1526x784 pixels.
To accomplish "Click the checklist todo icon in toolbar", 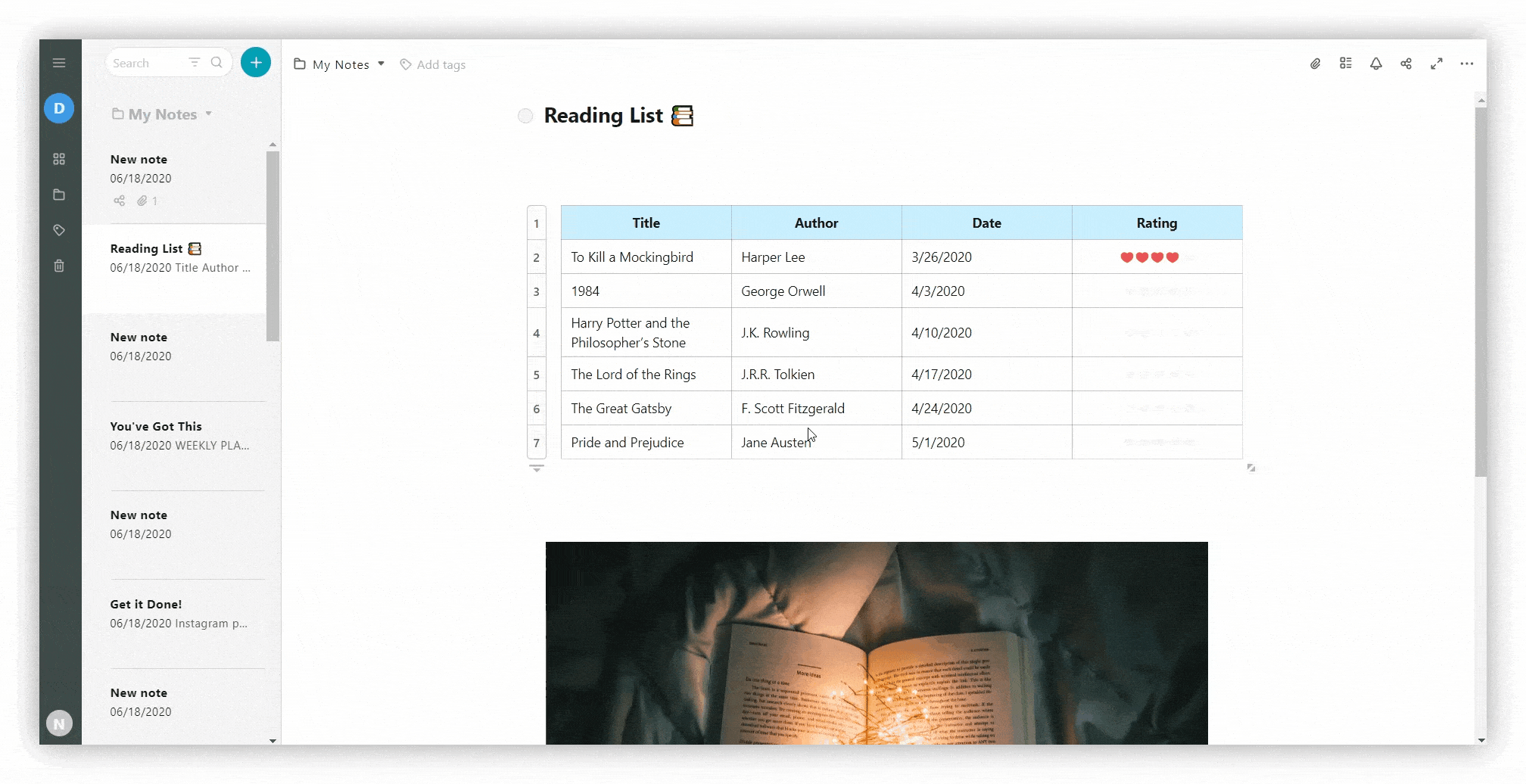I will coord(1346,64).
